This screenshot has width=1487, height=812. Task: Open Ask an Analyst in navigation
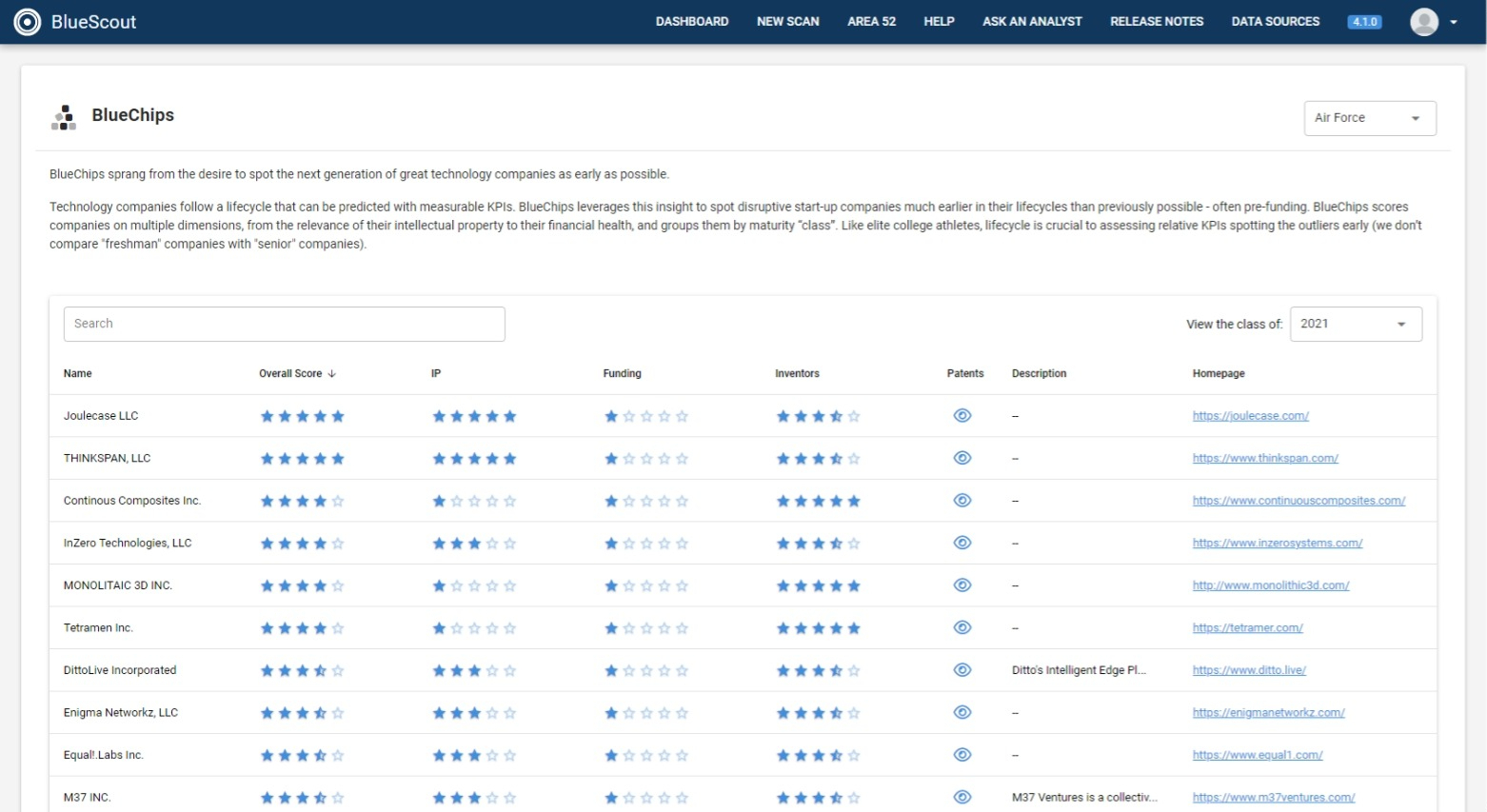click(x=1032, y=22)
